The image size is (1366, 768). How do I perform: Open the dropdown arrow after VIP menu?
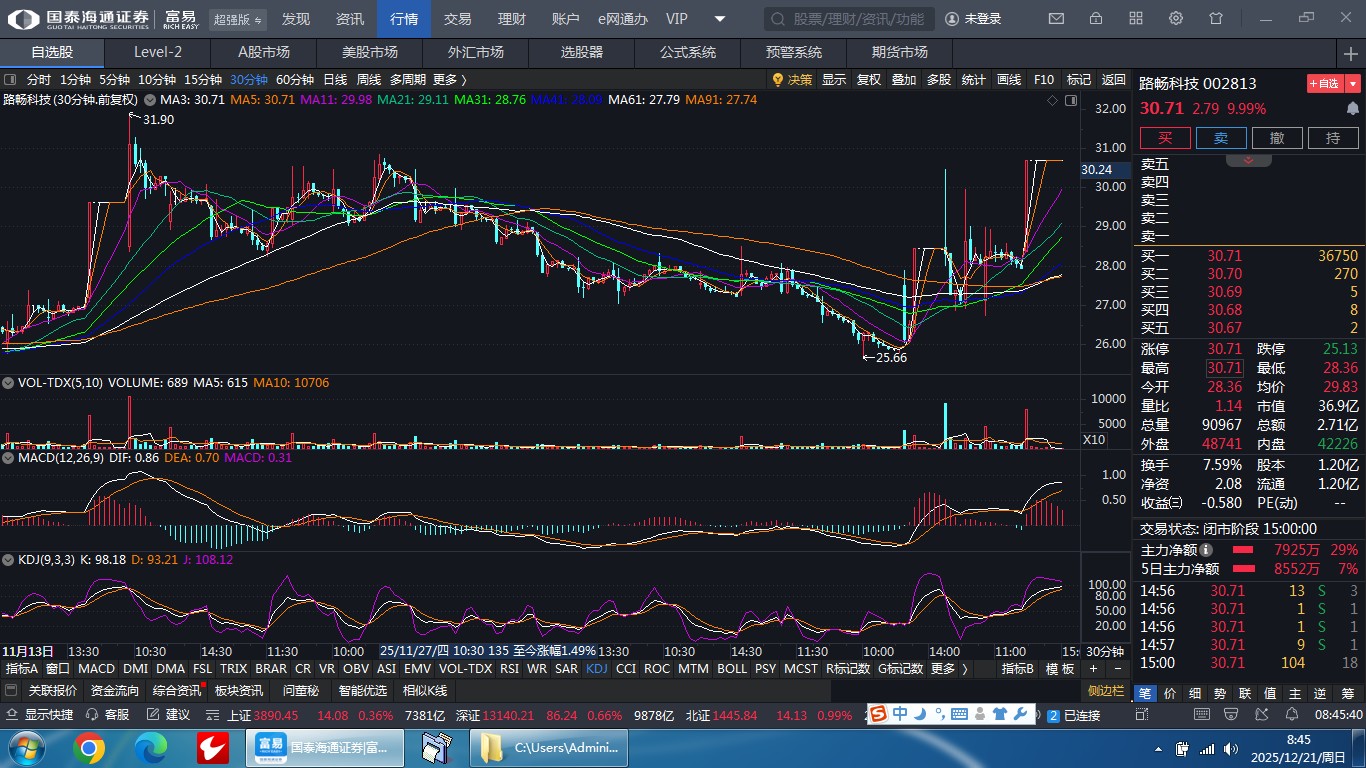(720, 19)
